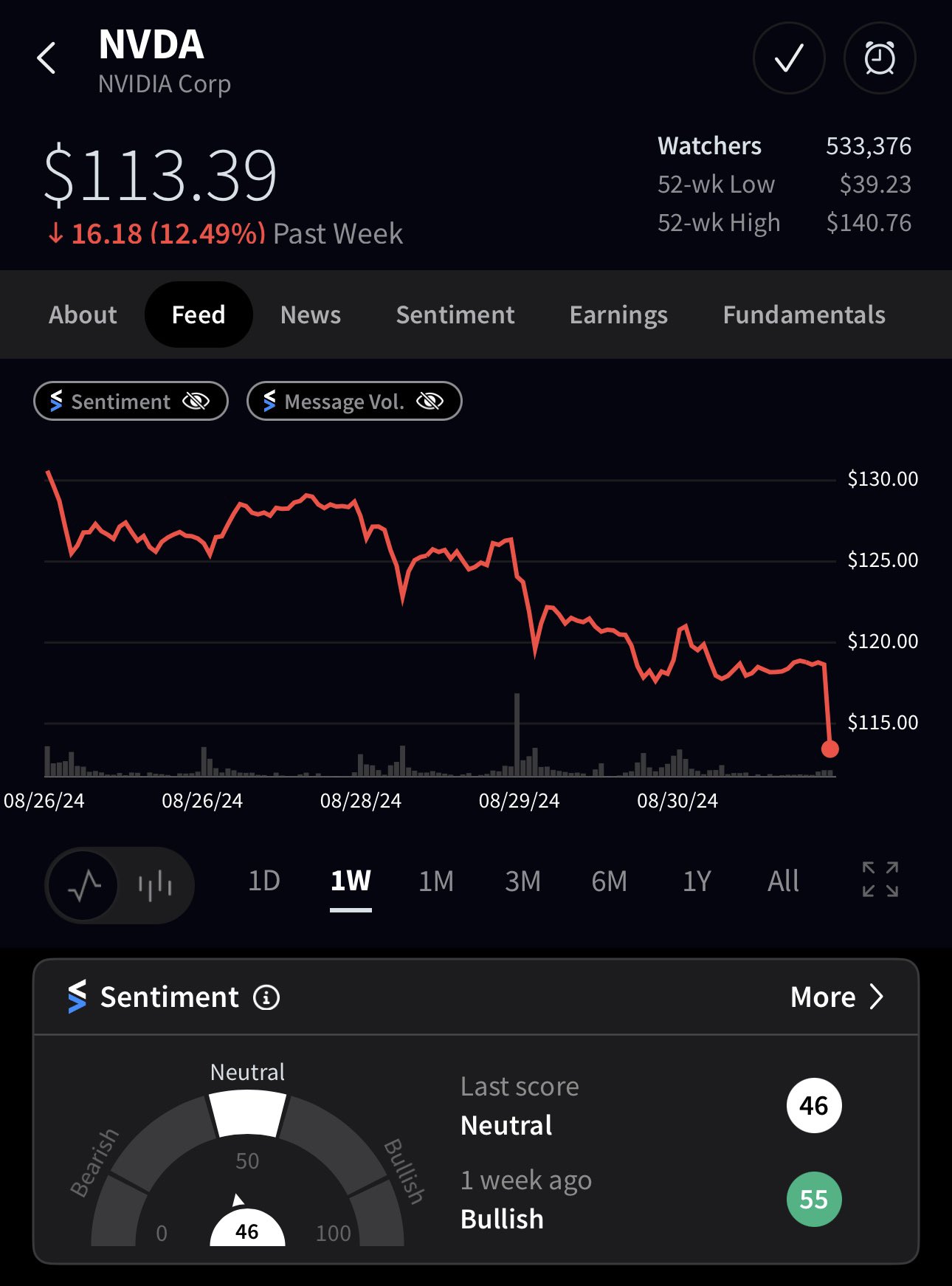Screen dimensions: 952x1286
Task: Select the Feed tab
Action: (199, 314)
